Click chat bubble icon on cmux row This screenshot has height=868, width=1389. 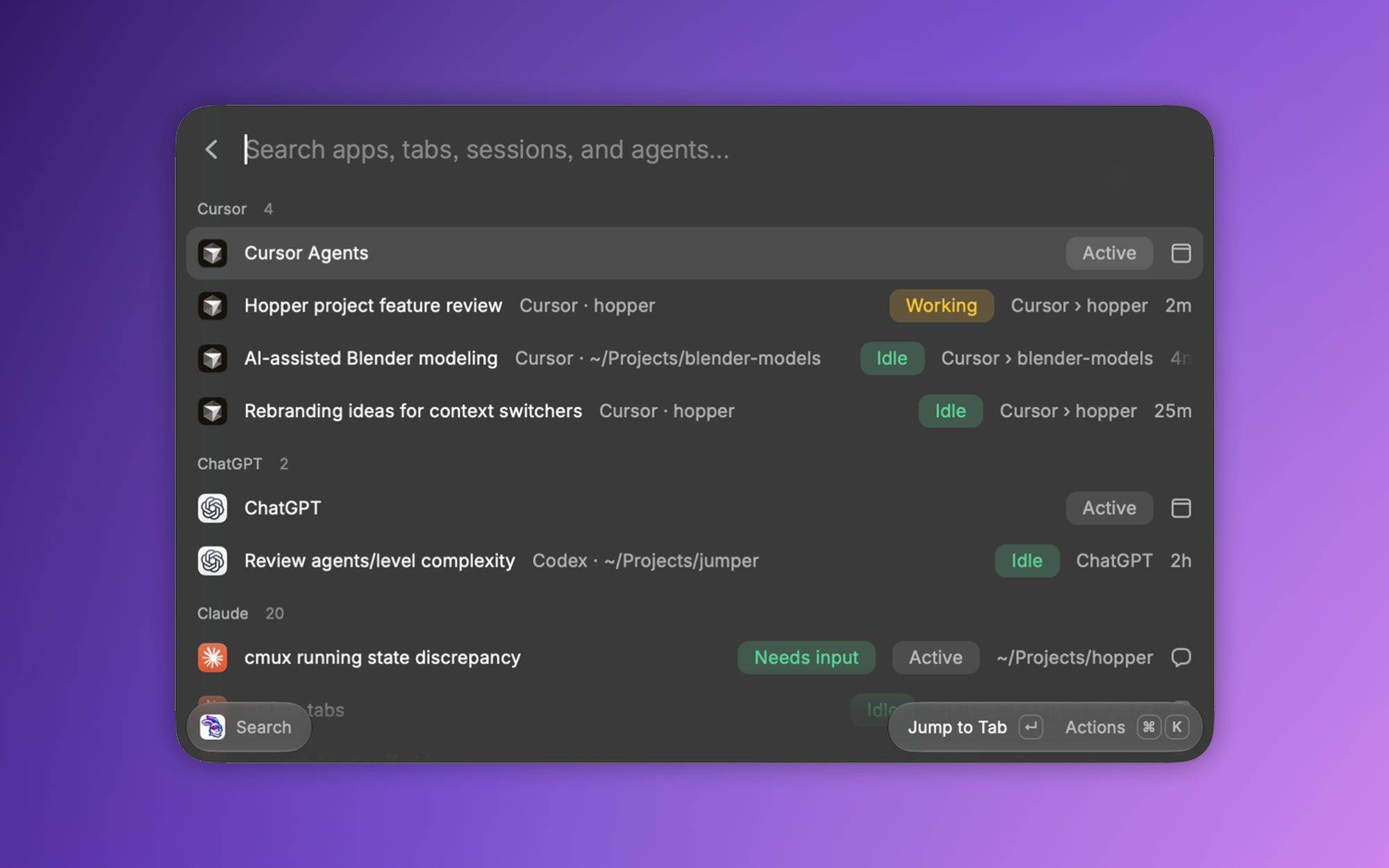1181,658
